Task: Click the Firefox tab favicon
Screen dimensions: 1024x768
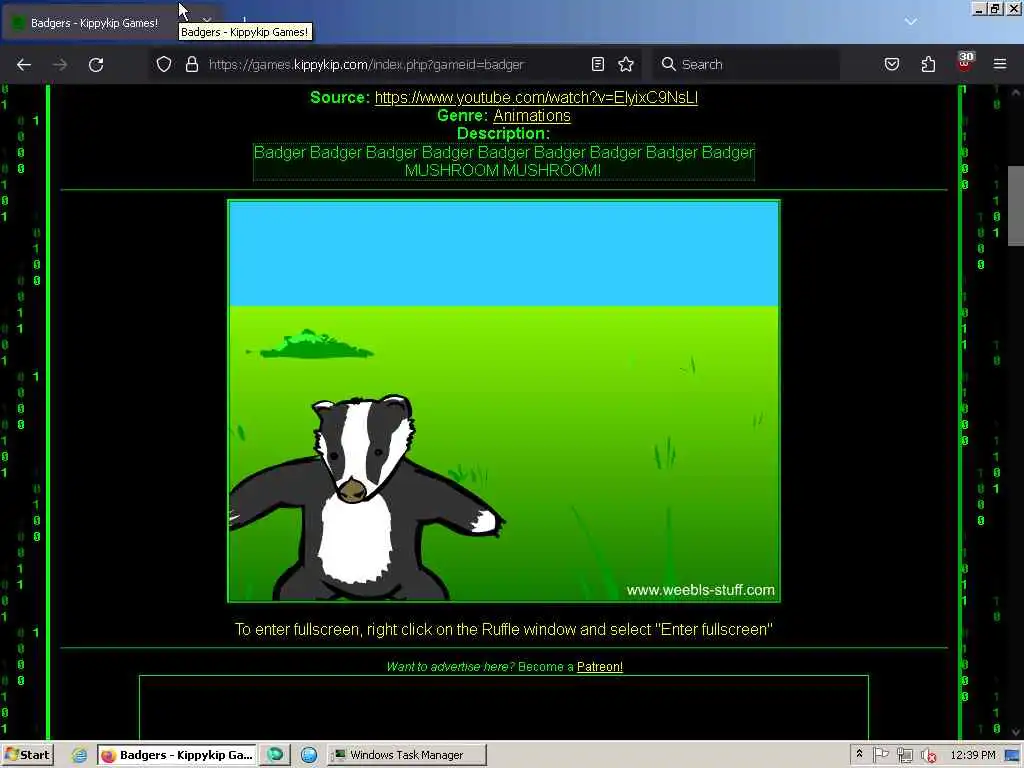Action: tap(19, 23)
